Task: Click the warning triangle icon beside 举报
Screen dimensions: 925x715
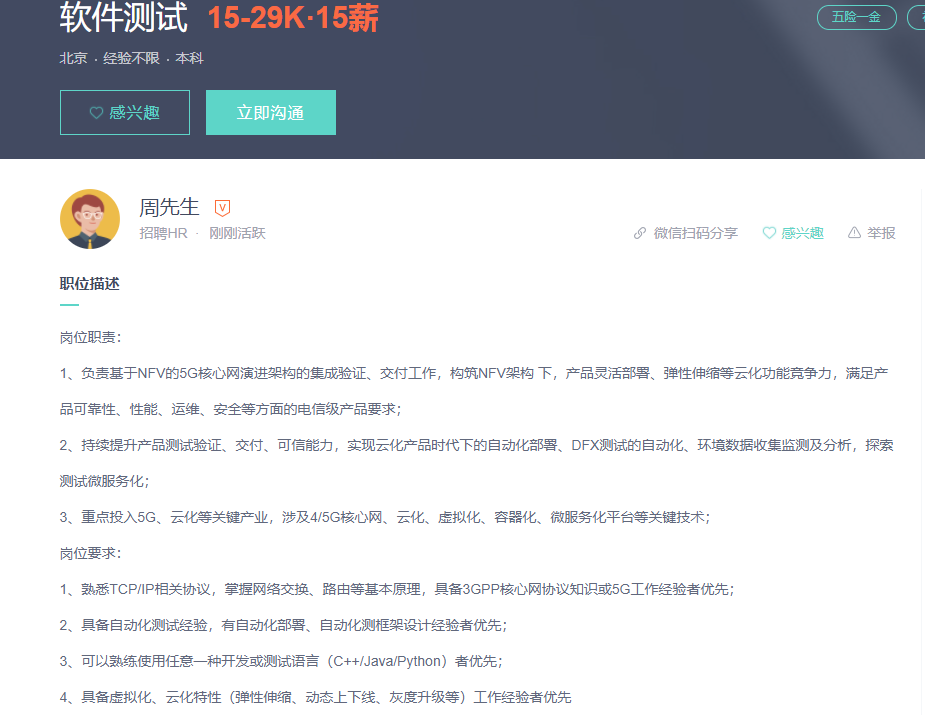Action: pos(854,232)
